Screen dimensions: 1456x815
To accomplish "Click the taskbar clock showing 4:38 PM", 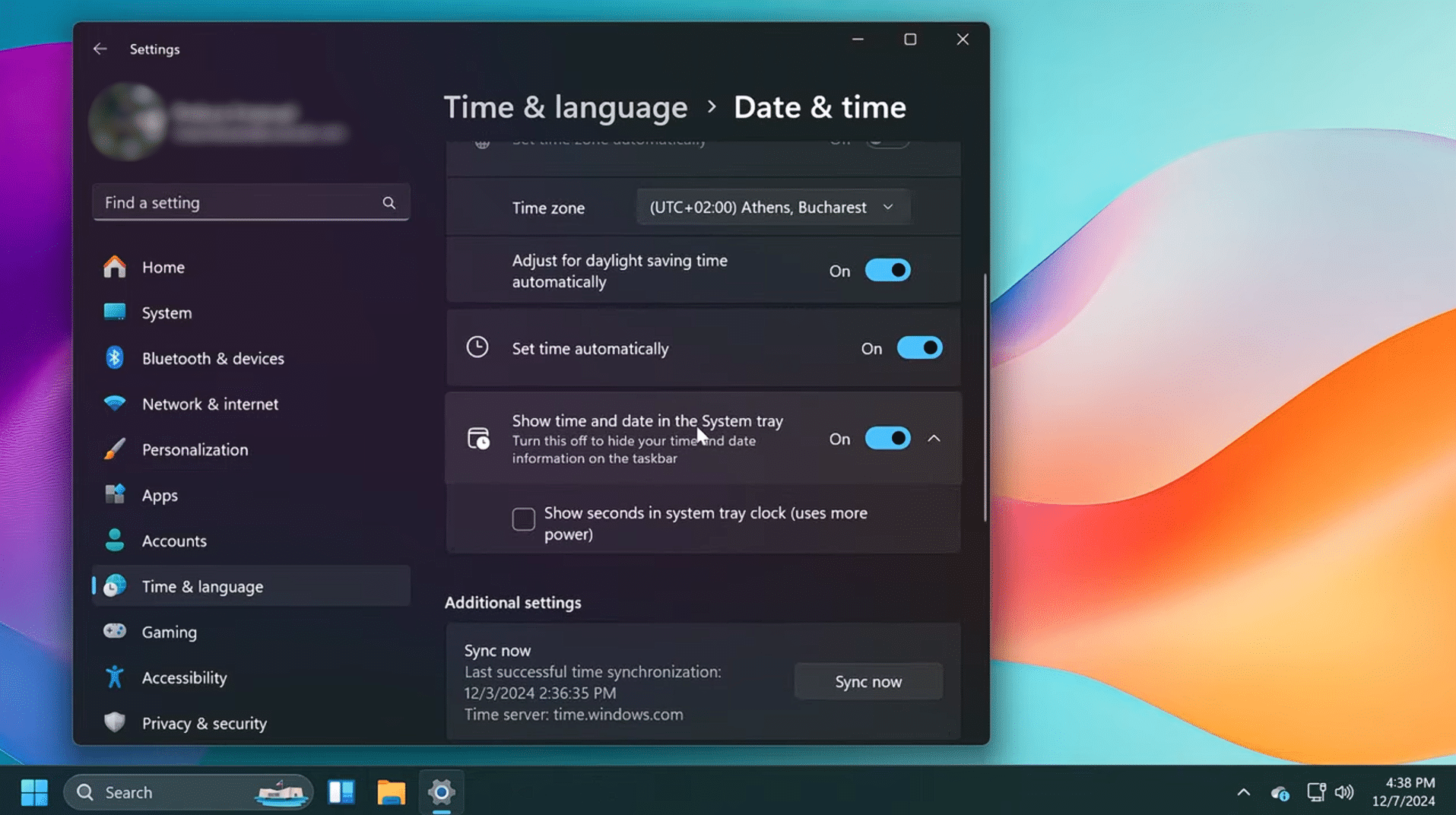I will [1404, 791].
